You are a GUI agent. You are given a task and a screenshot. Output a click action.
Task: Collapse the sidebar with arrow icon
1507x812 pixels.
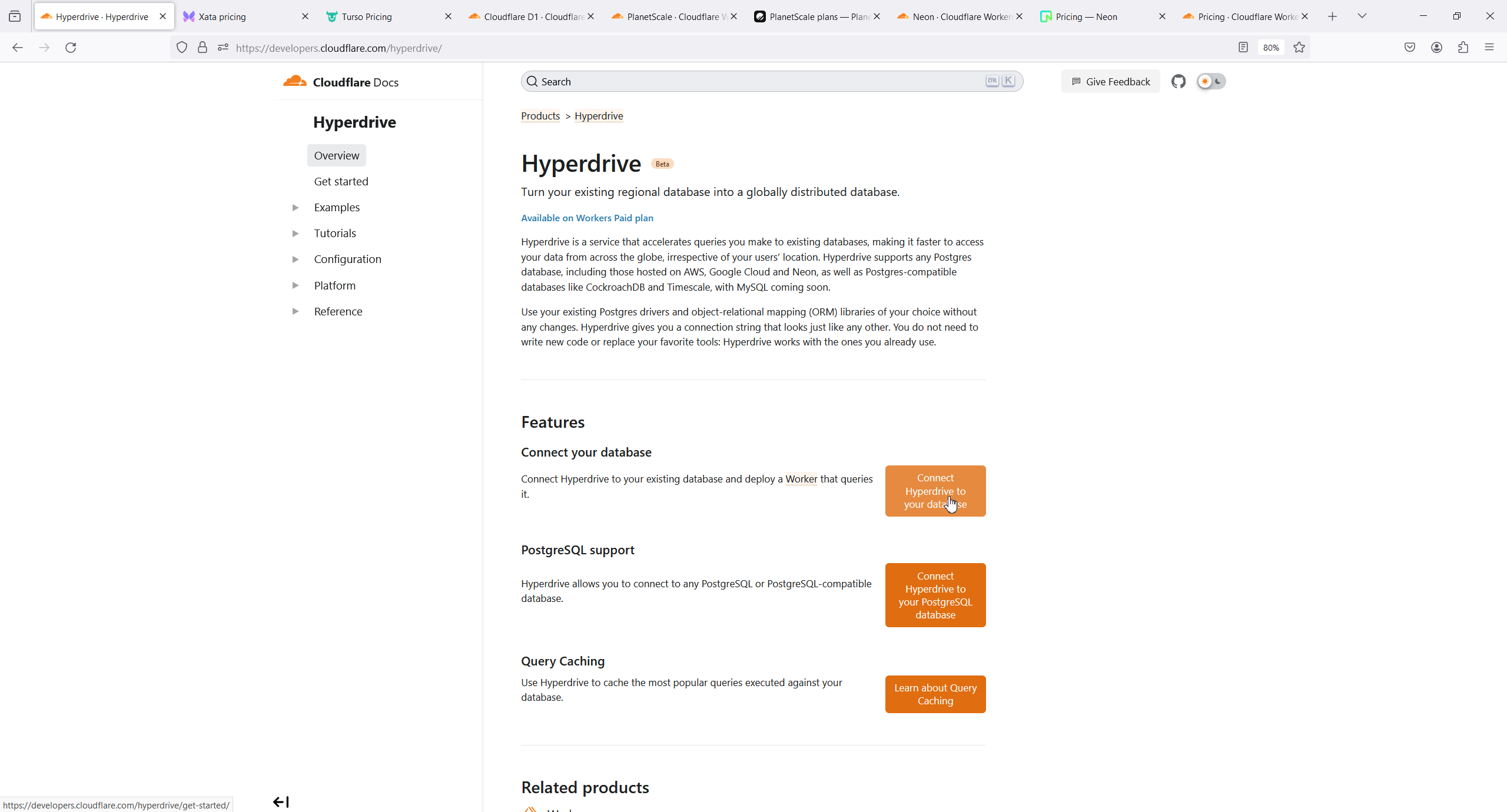tap(281, 801)
